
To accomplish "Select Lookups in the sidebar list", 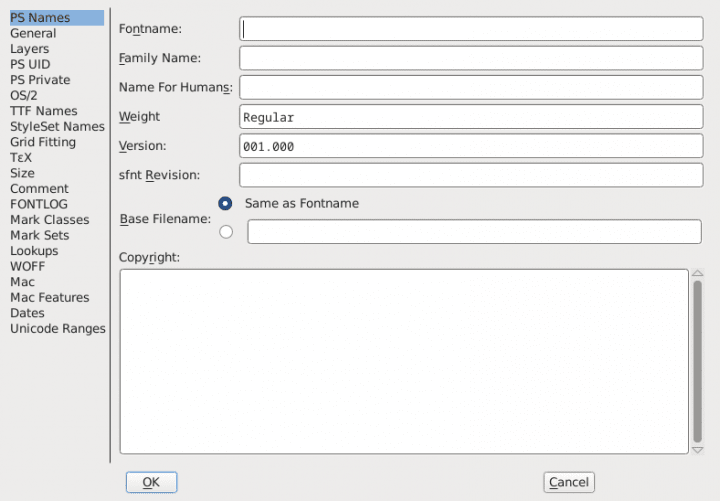I will 34,251.
